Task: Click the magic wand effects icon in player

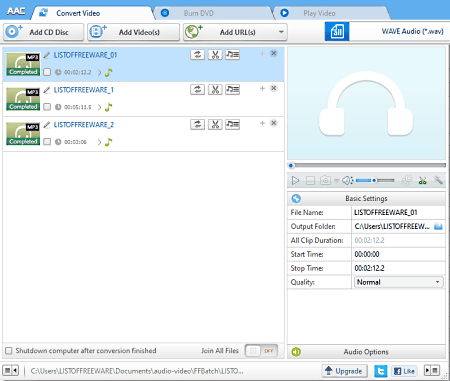Action: [438, 180]
